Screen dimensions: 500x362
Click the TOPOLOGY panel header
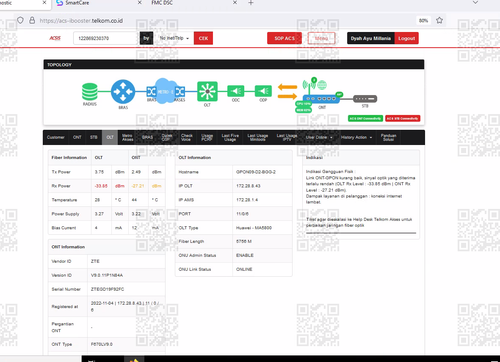click(x=234, y=64)
